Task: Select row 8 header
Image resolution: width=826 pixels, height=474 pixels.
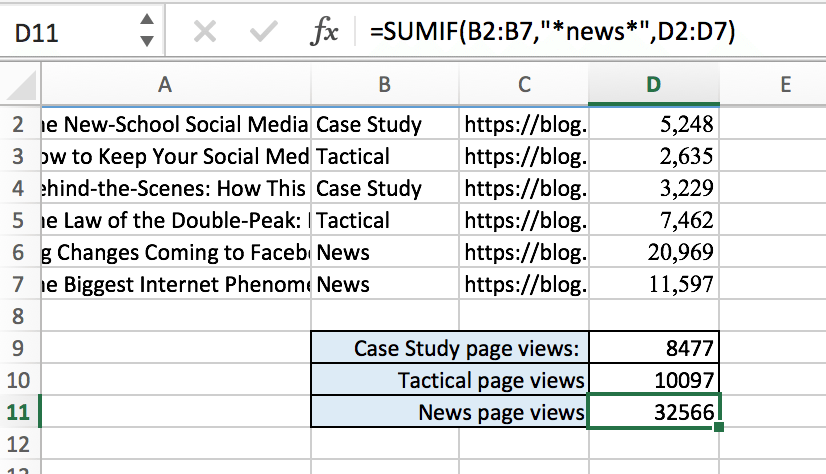Action: click(x=19, y=316)
